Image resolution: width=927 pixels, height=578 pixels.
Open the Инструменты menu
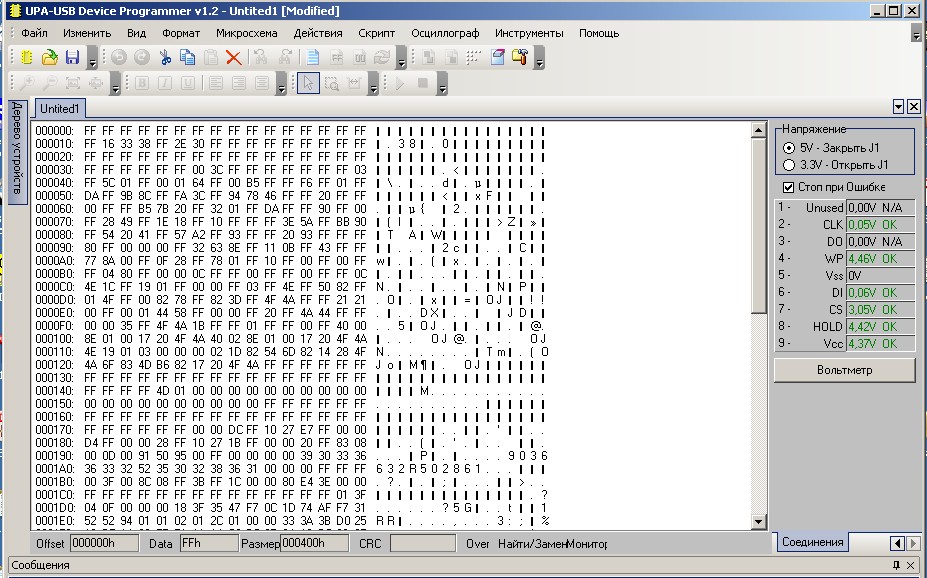(x=529, y=33)
